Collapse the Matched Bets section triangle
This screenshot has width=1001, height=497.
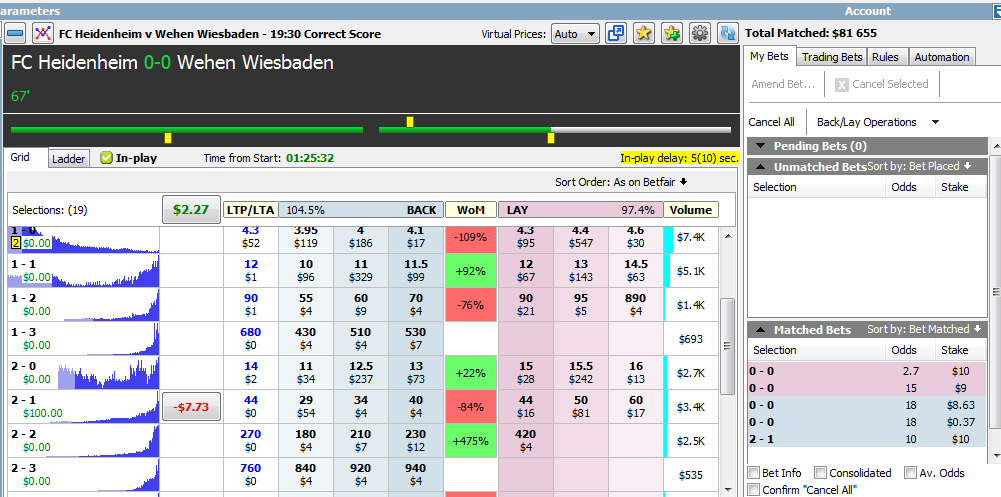pos(760,330)
